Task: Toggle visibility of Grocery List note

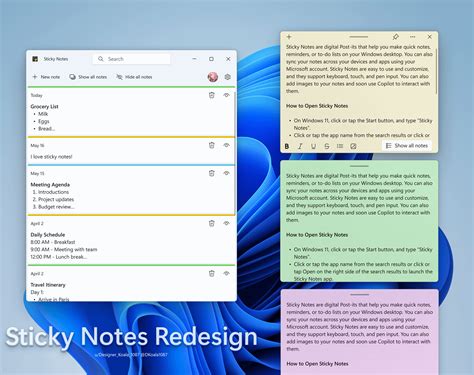Action: 227,95
